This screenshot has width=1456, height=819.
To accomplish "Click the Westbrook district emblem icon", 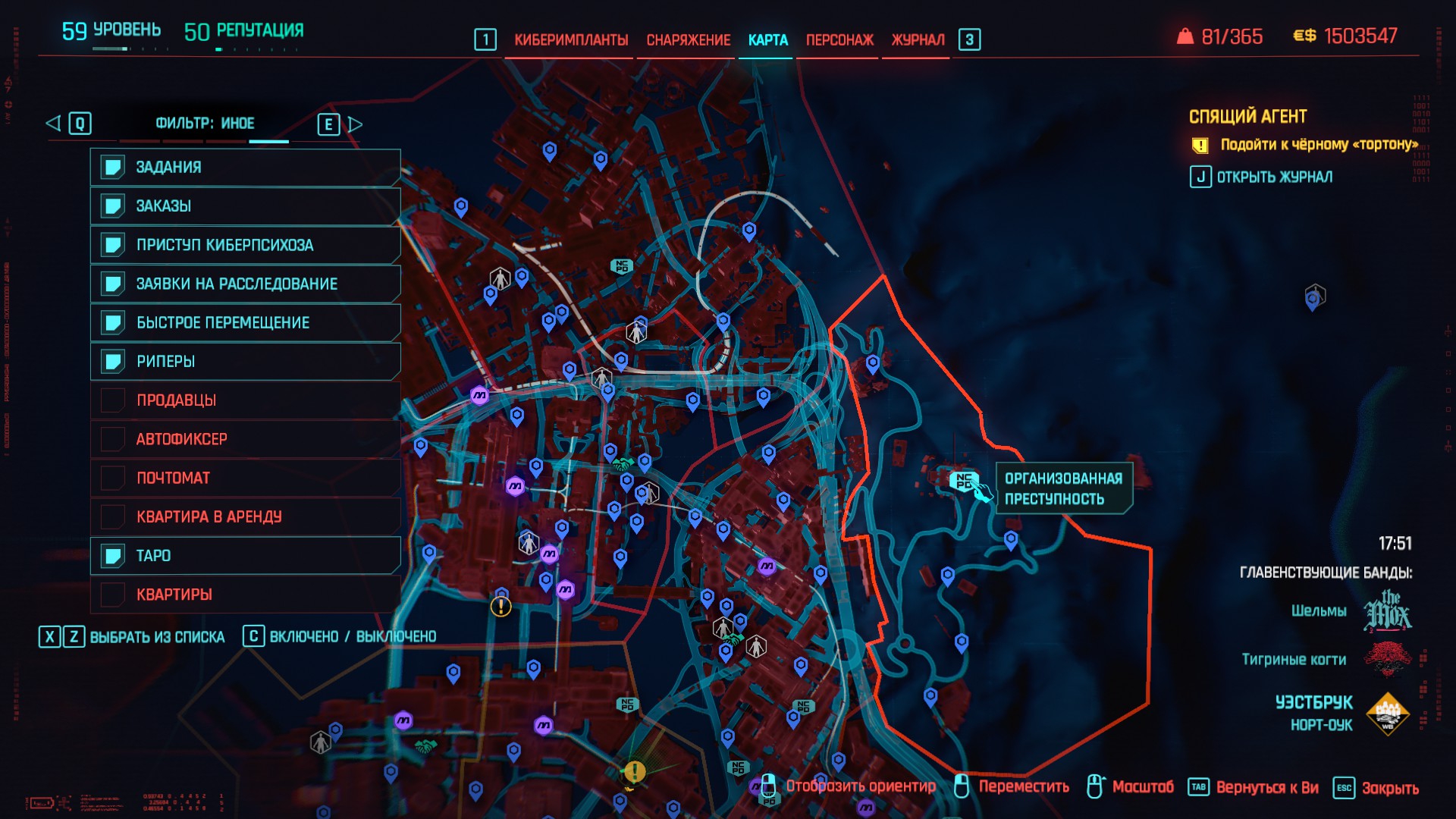I will [1387, 714].
